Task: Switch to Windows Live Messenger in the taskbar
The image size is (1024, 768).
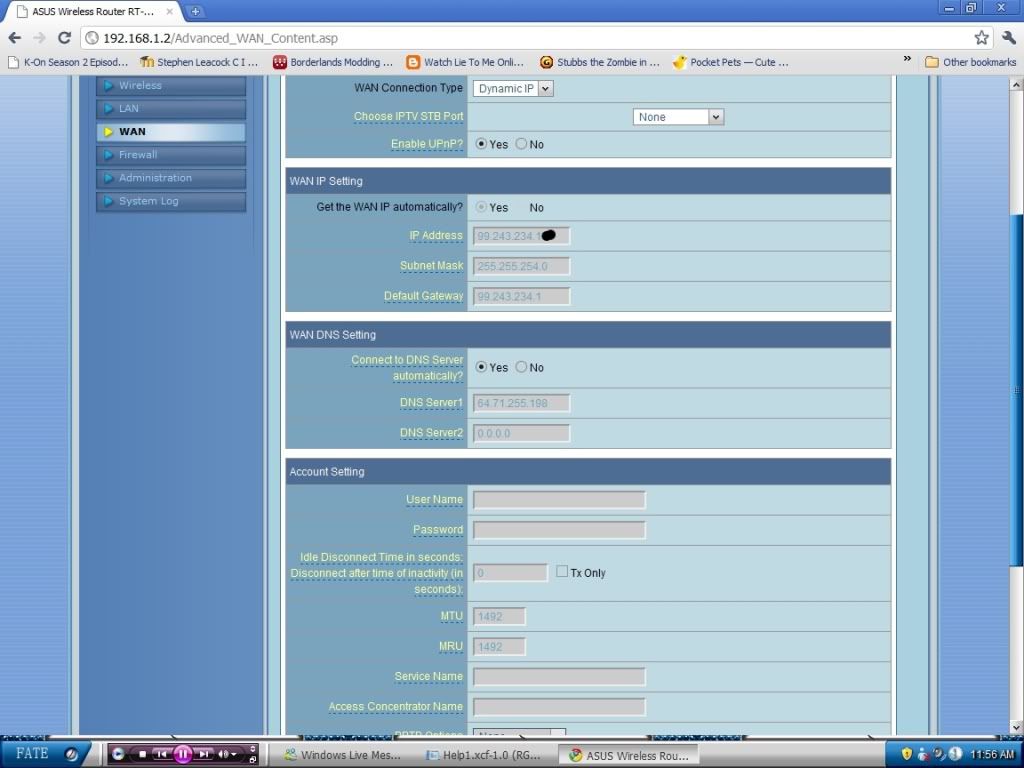Action: pos(343,755)
